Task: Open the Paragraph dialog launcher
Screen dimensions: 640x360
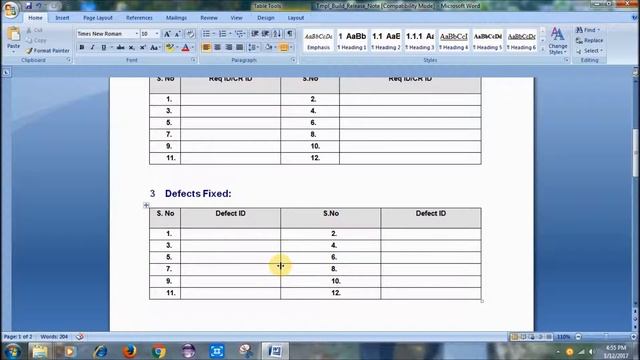Action: [293, 60]
